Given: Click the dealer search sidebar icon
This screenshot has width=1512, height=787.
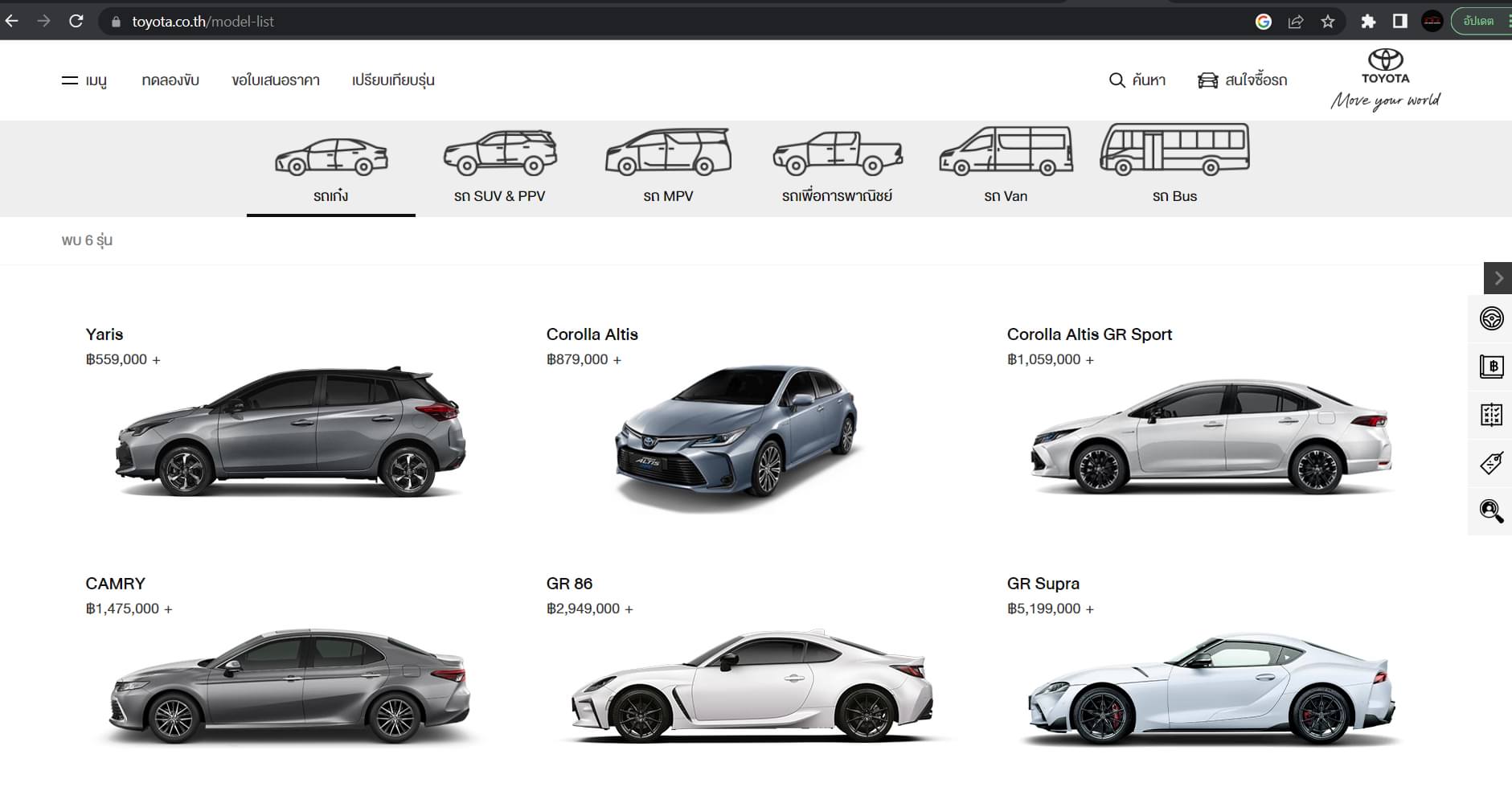Looking at the screenshot, I should click(x=1492, y=511).
